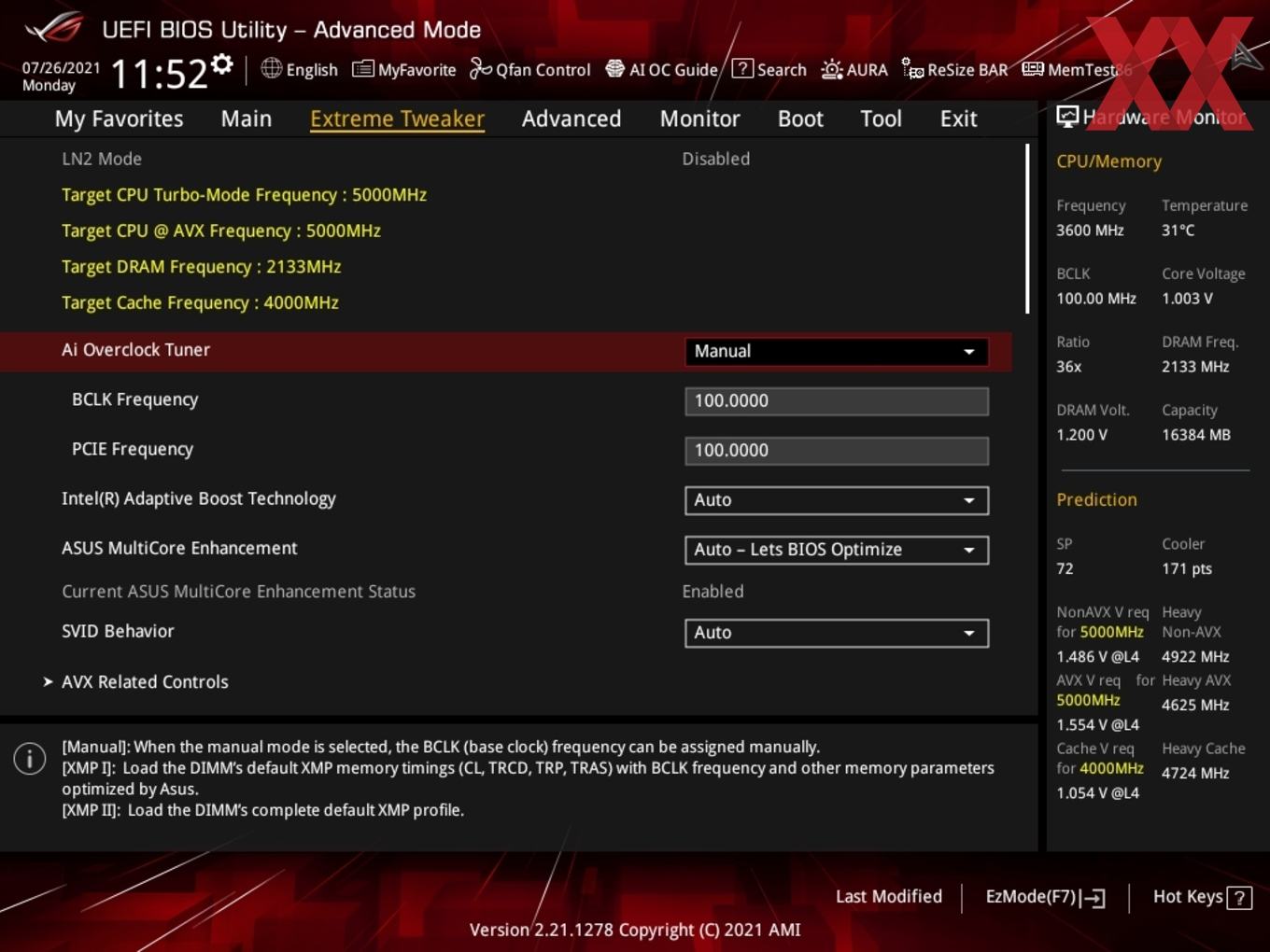The height and width of the screenshot is (952, 1270).
Task: Open MyFavorite from the top toolbar
Action: click(x=403, y=69)
